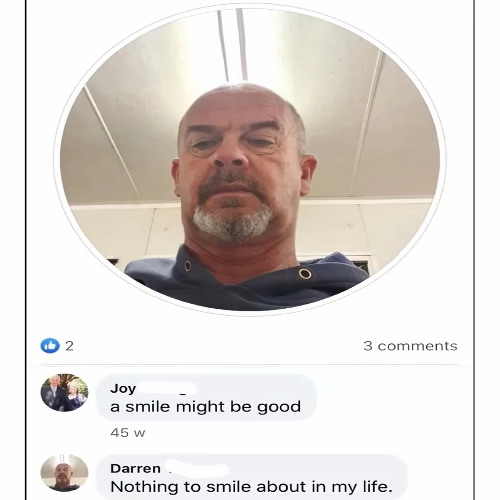Open the like count showing 2
500x500 pixels.
coord(69,346)
